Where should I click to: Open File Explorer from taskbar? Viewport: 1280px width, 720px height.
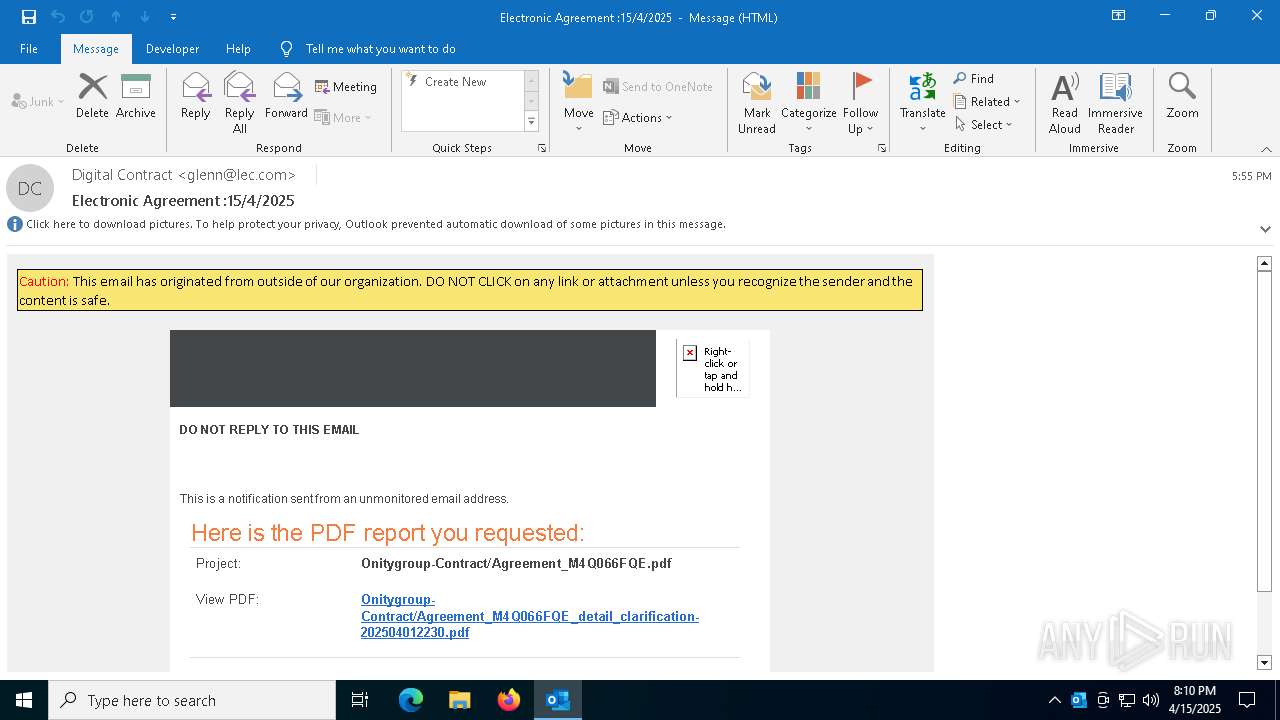point(459,700)
